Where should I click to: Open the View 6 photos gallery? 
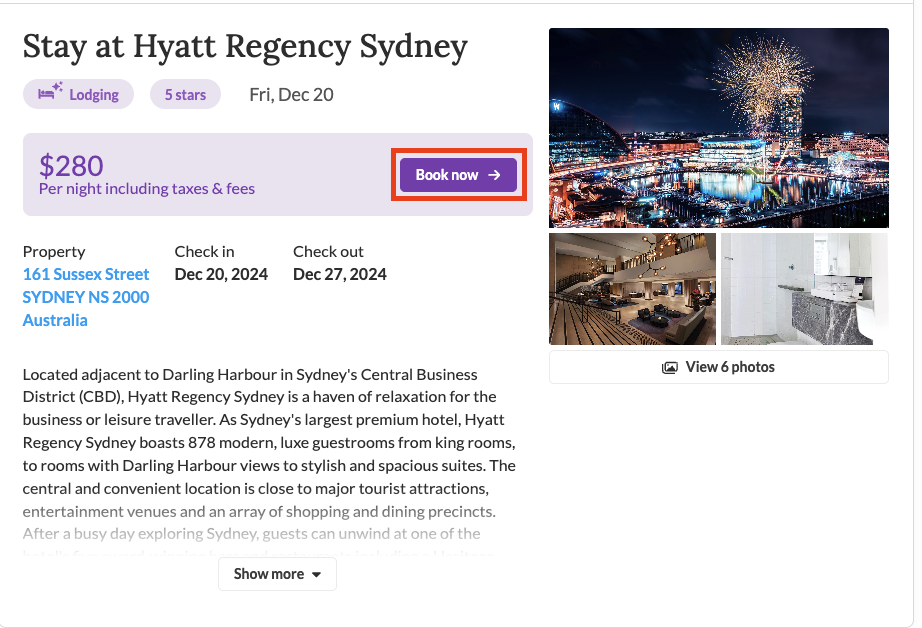[x=718, y=367]
